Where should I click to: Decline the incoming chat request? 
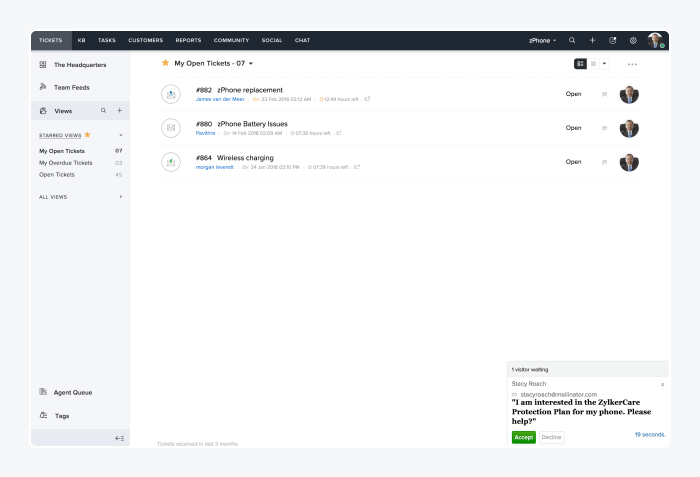tap(551, 437)
